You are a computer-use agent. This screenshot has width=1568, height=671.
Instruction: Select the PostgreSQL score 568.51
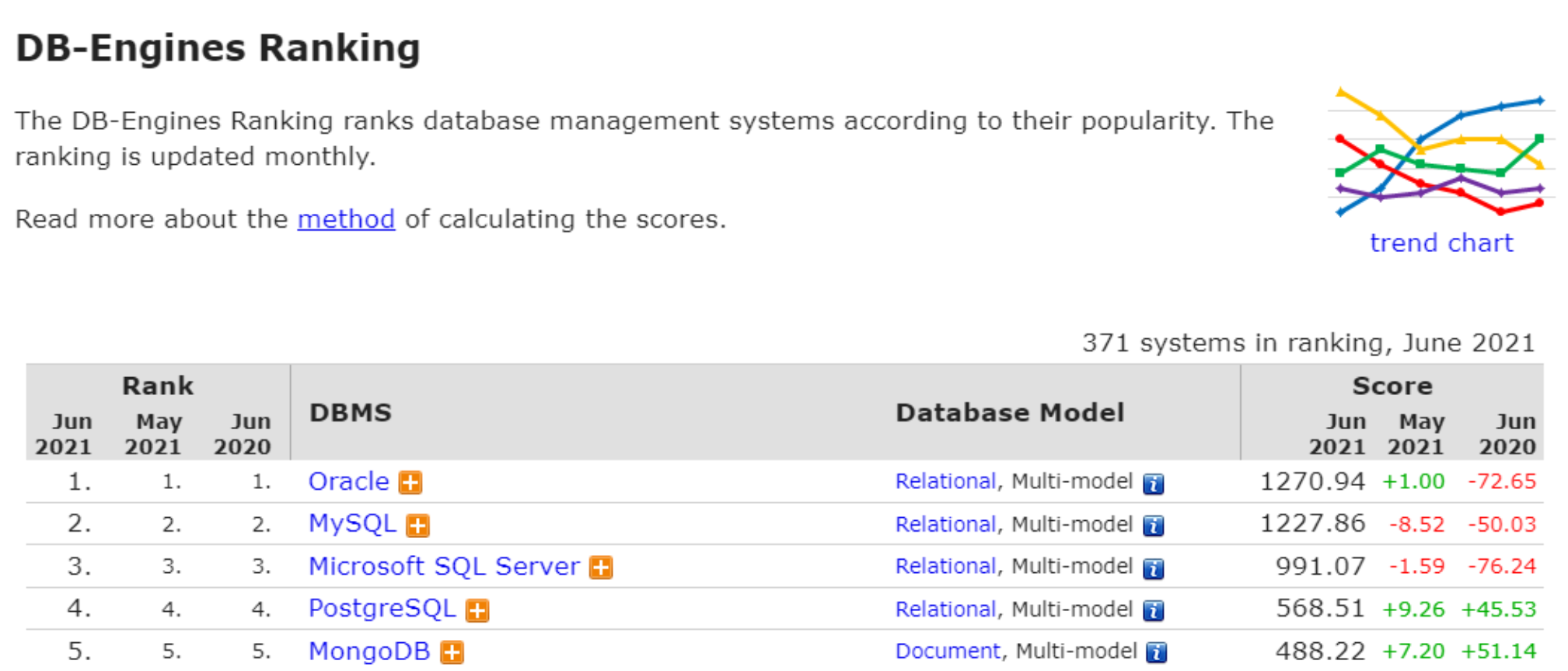point(1320,608)
